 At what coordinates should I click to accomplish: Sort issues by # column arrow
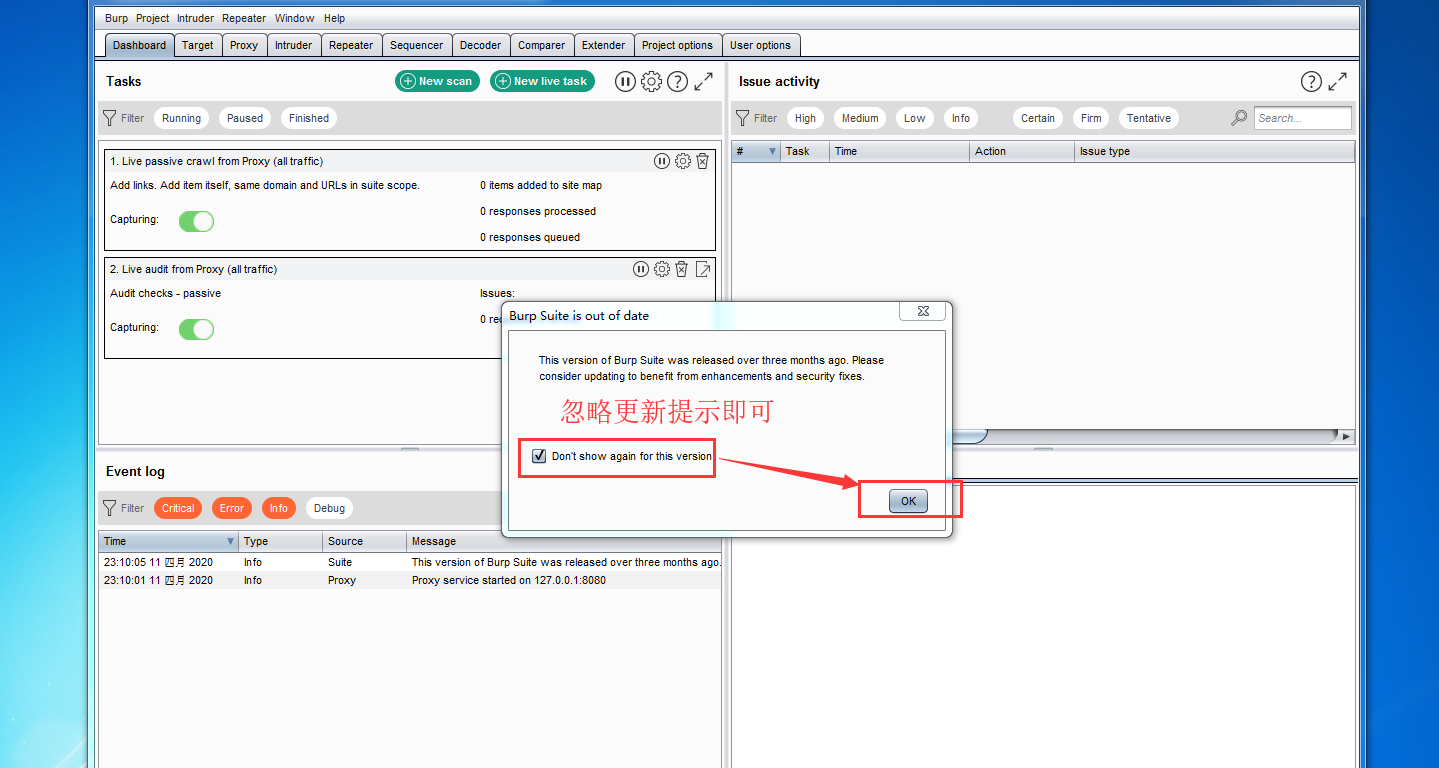[x=772, y=151]
